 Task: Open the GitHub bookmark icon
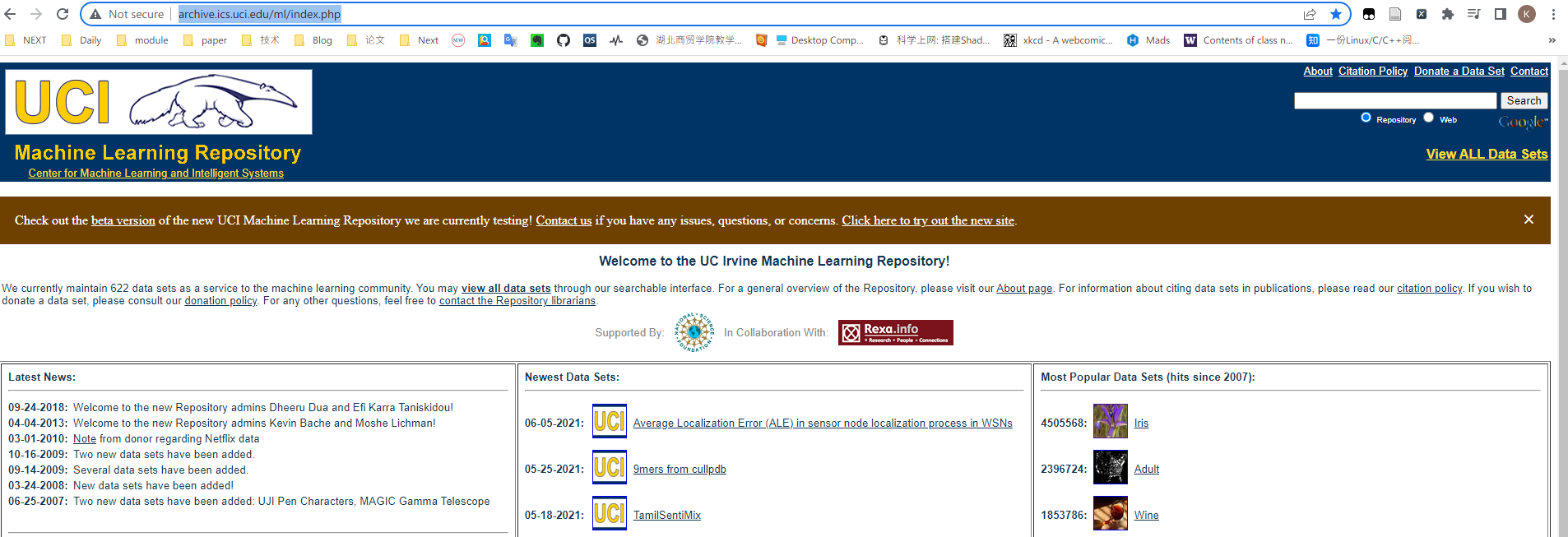tap(564, 40)
